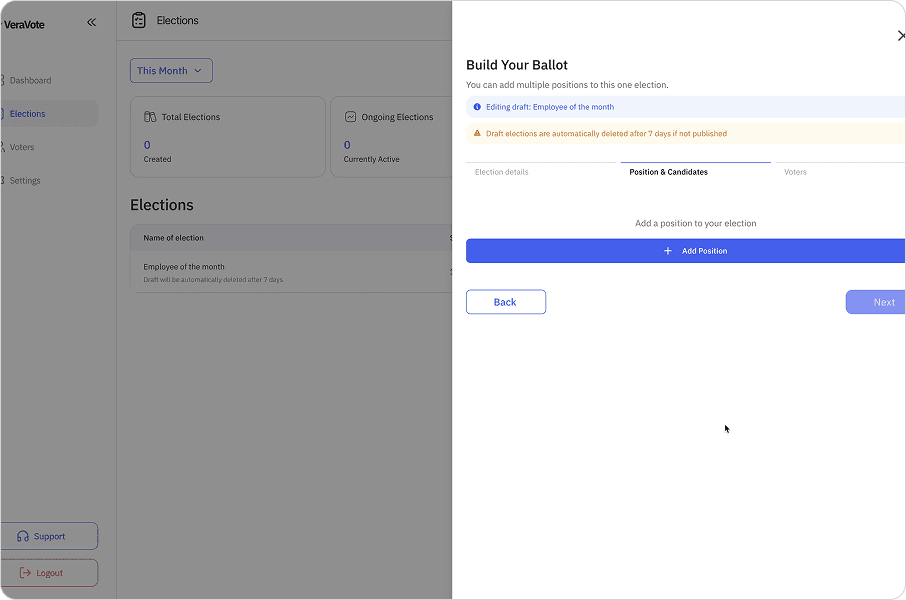
Task: Go to the Voters tab
Action: 795,172
